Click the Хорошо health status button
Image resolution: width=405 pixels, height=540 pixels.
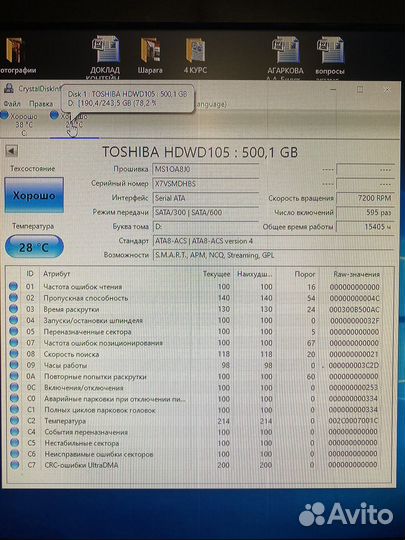click(x=34, y=195)
